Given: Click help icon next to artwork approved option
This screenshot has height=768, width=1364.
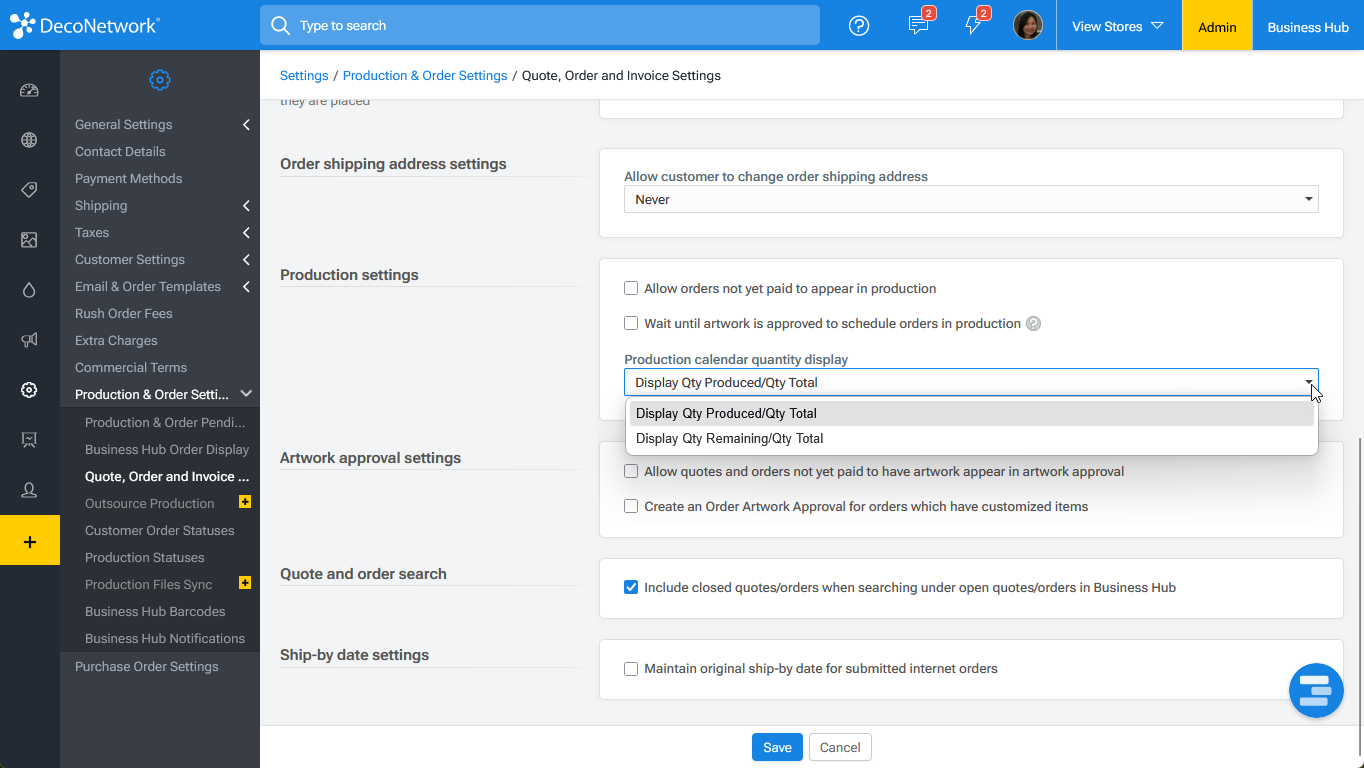Looking at the screenshot, I should (1034, 324).
